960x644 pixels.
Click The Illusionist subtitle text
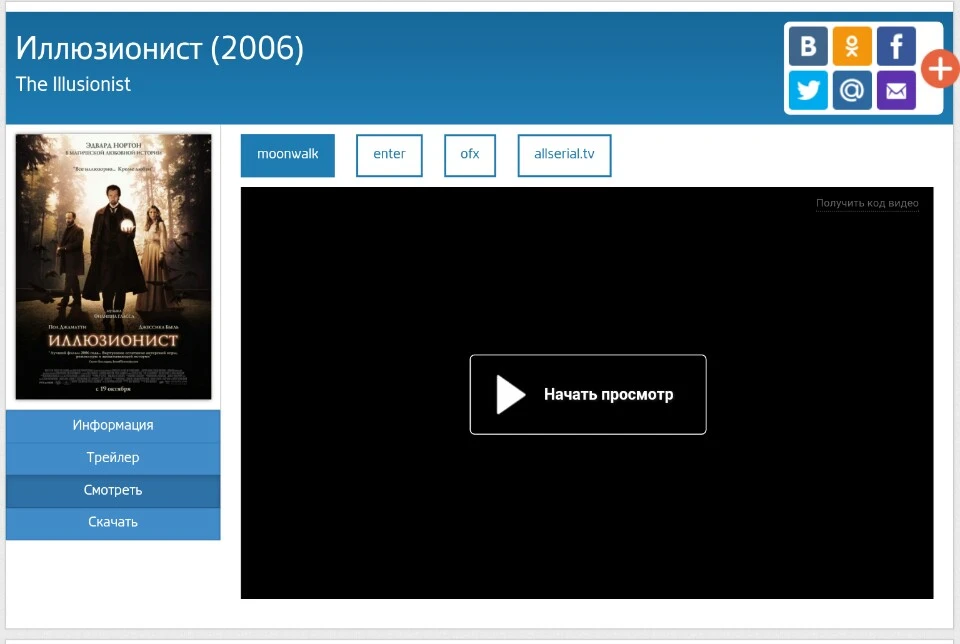73,84
